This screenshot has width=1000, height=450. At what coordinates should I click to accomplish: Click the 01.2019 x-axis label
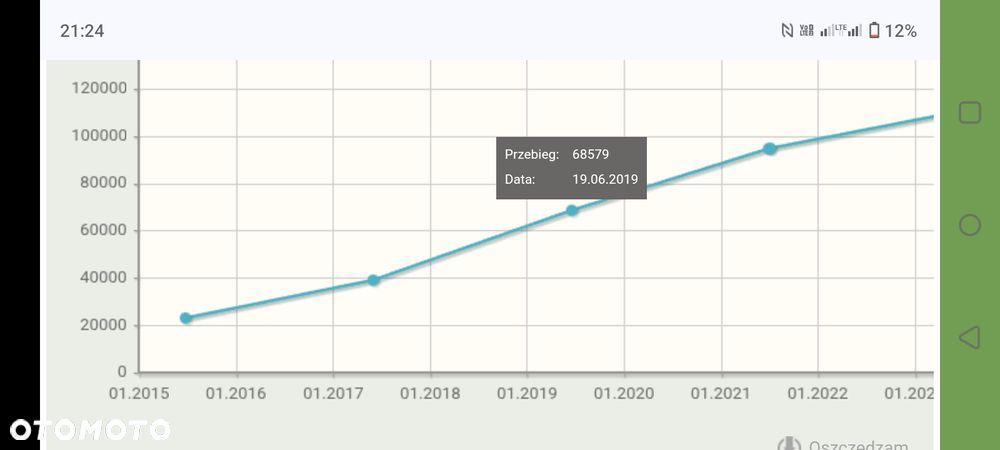[x=527, y=393]
